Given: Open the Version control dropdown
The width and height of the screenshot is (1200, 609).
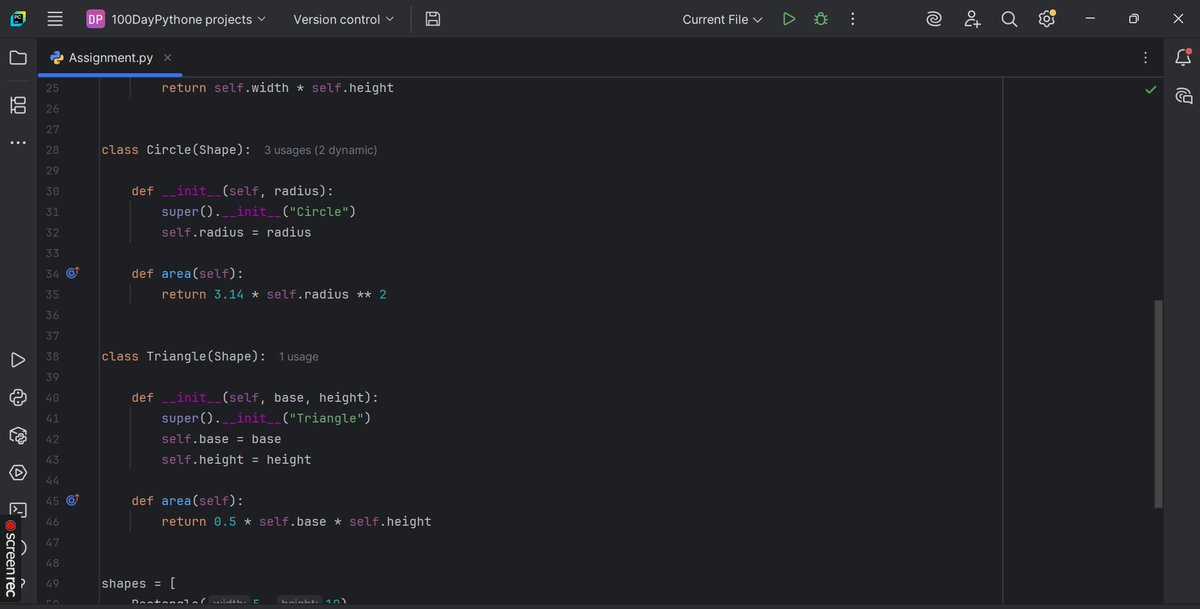Looking at the screenshot, I should click(343, 19).
